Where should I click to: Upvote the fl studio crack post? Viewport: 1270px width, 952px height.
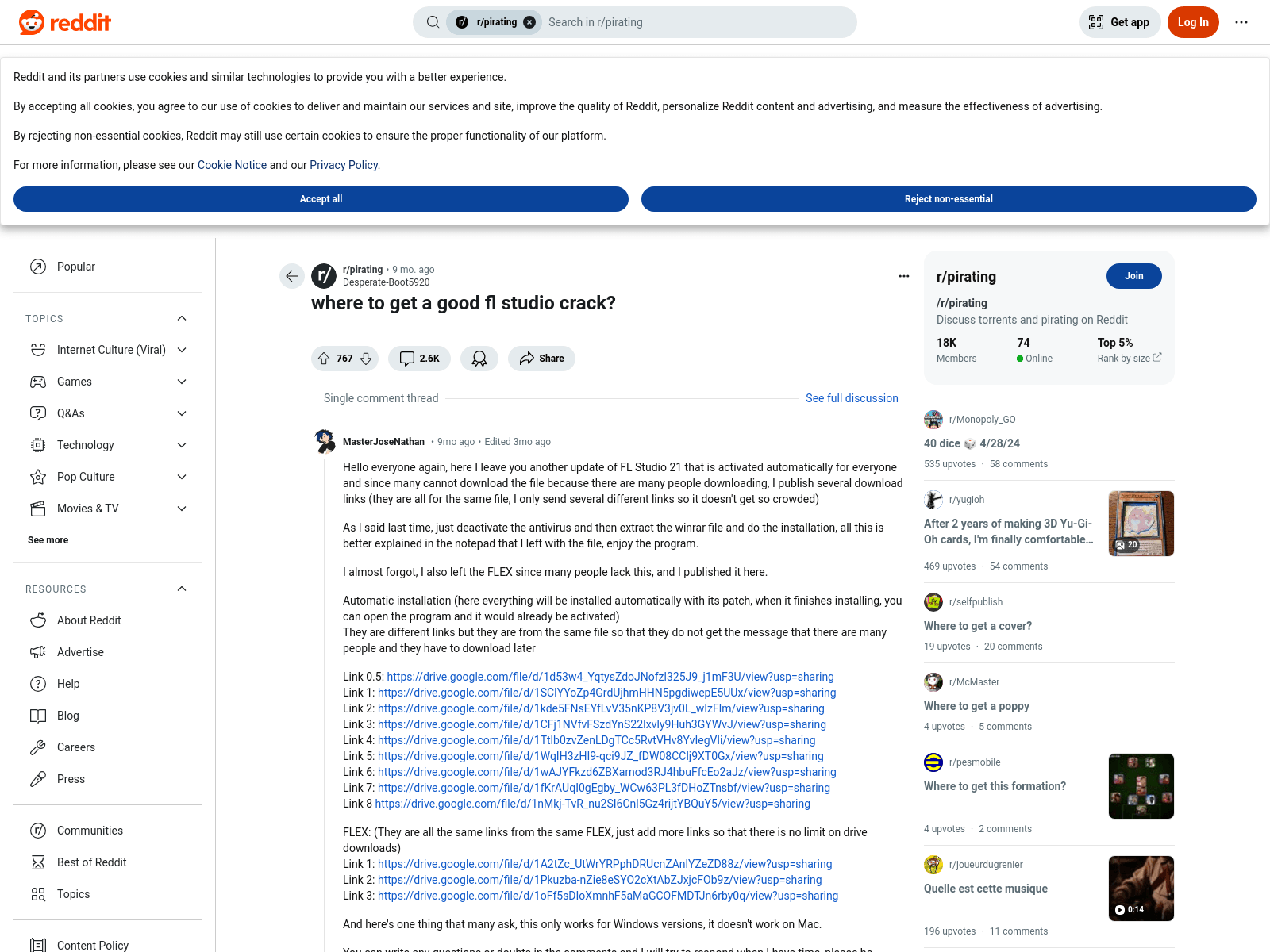pyautogui.click(x=324, y=359)
